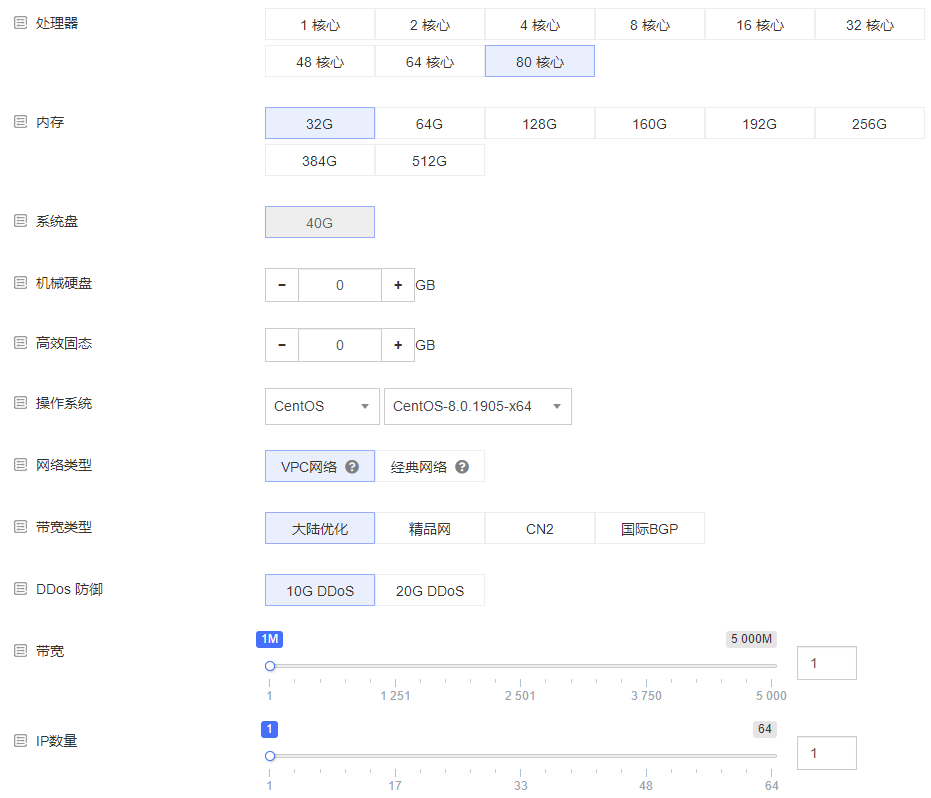This screenshot has width=931, height=798.
Task: Click the plus icon for 高效固态
Action: [x=398, y=345]
